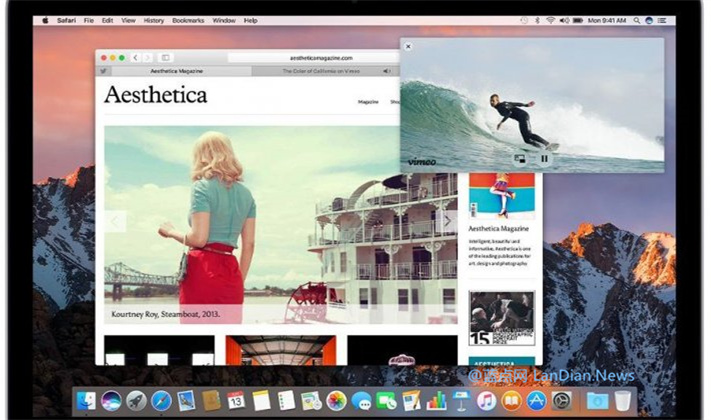Image resolution: width=711 pixels, height=420 pixels.
Task: Click the Aesthetica site logo
Action: [156, 95]
